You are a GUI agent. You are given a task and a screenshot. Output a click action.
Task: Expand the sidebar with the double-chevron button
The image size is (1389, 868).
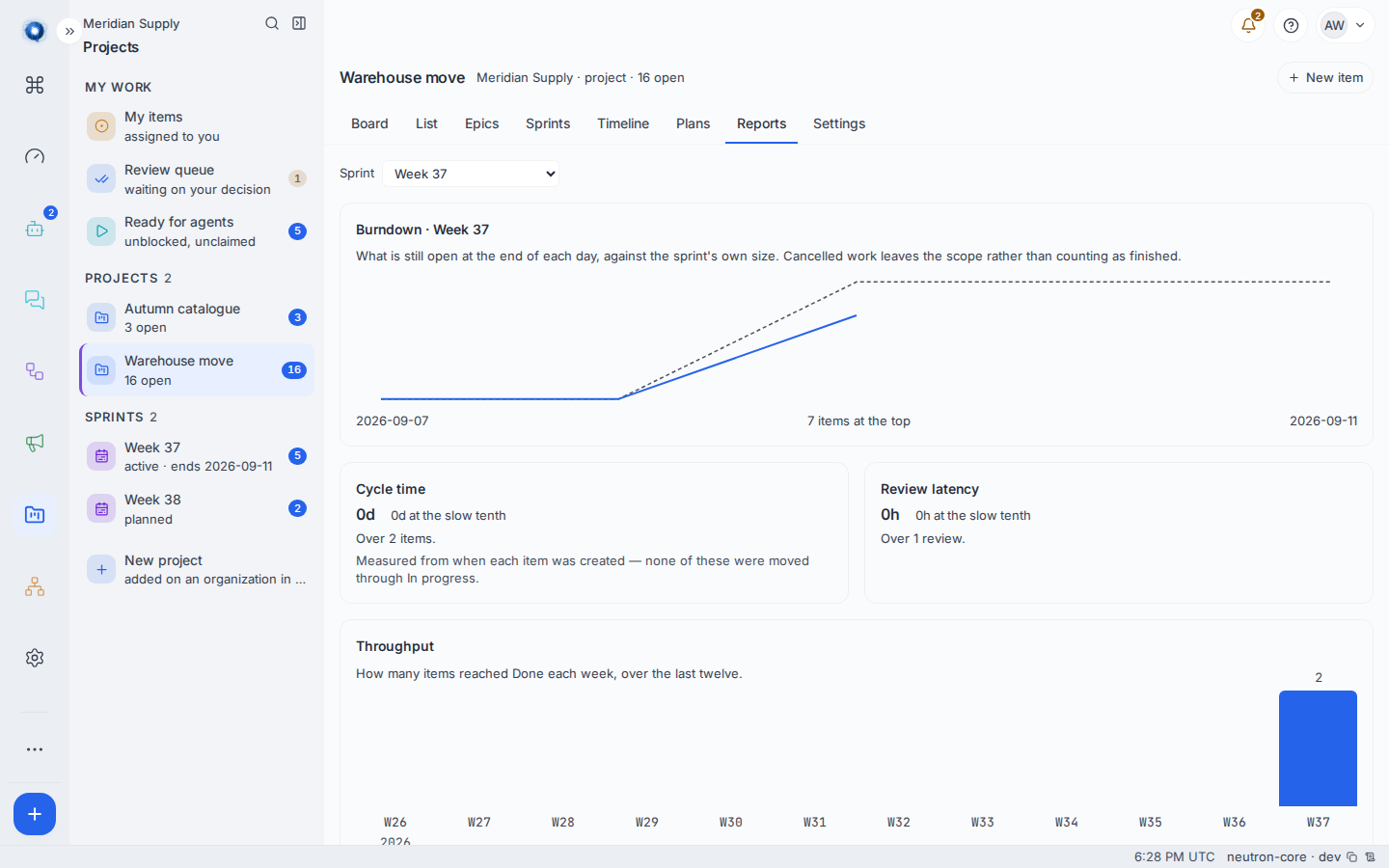pyautogui.click(x=69, y=31)
